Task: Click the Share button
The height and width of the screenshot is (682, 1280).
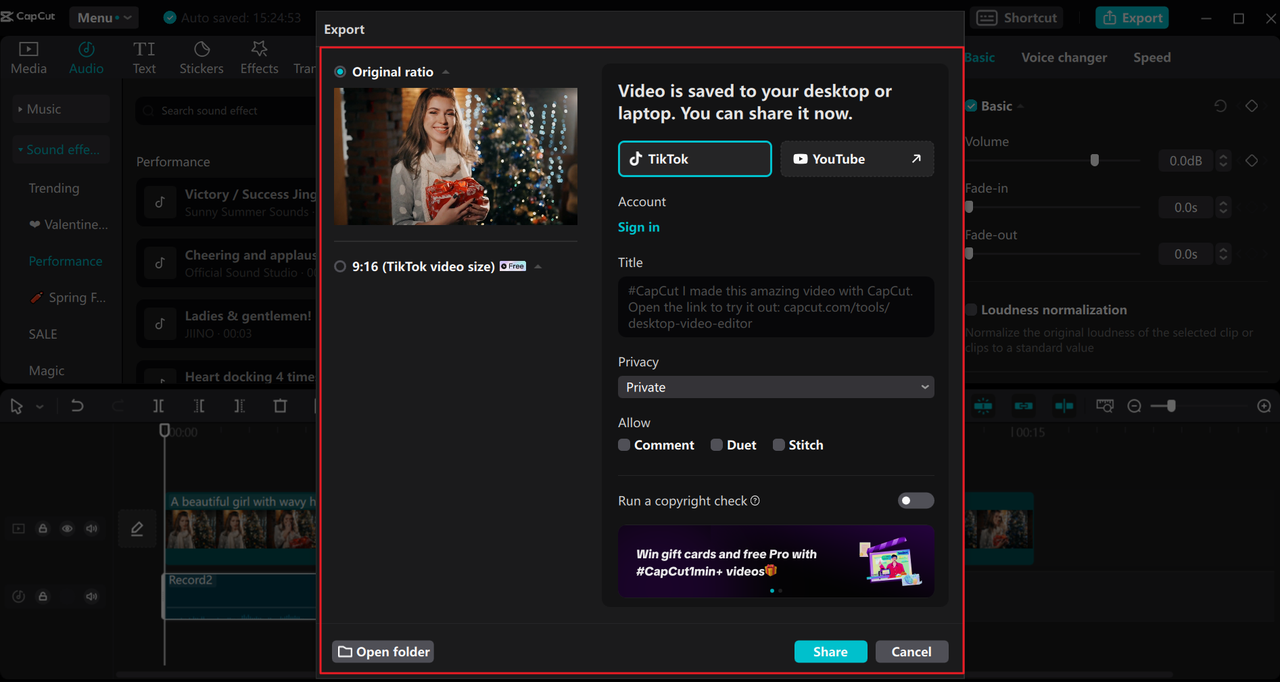Action: point(831,652)
